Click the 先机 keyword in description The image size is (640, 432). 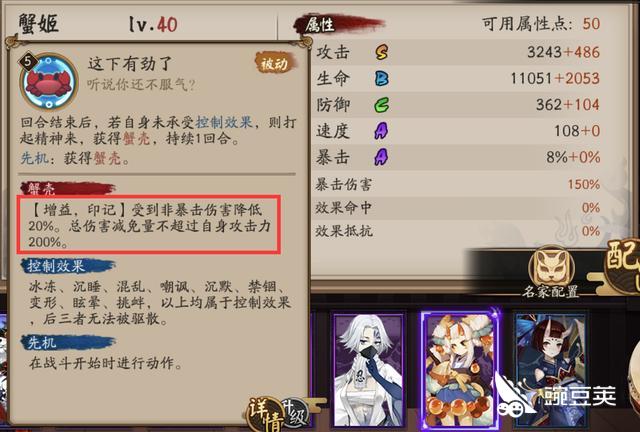pyautogui.click(x=34, y=158)
